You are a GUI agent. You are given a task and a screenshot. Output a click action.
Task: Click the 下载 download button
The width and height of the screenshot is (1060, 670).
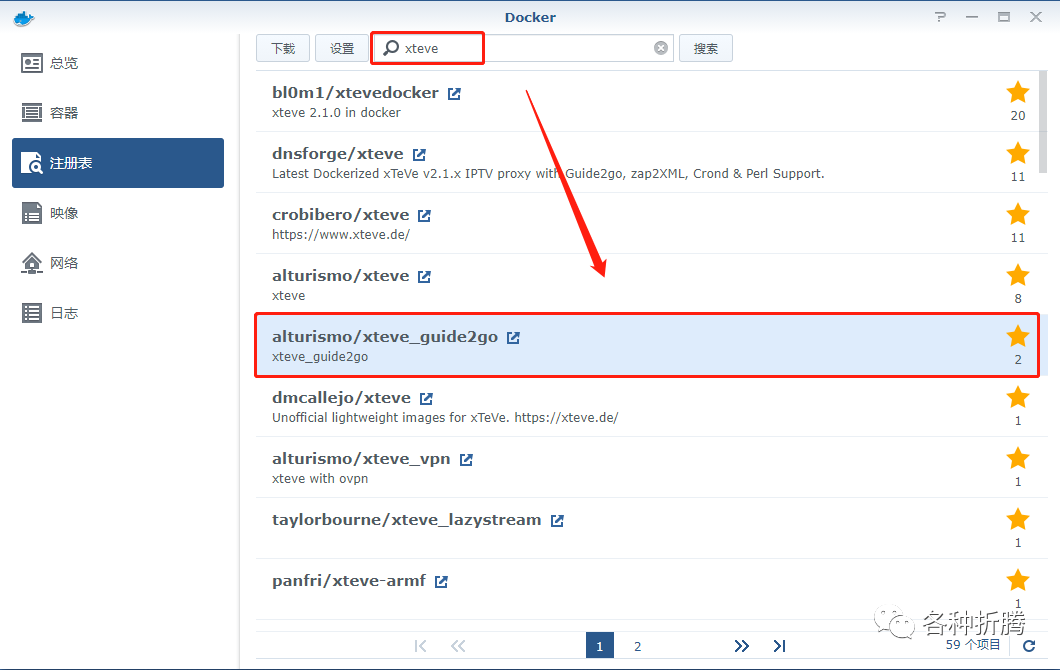[x=283, y=48]
